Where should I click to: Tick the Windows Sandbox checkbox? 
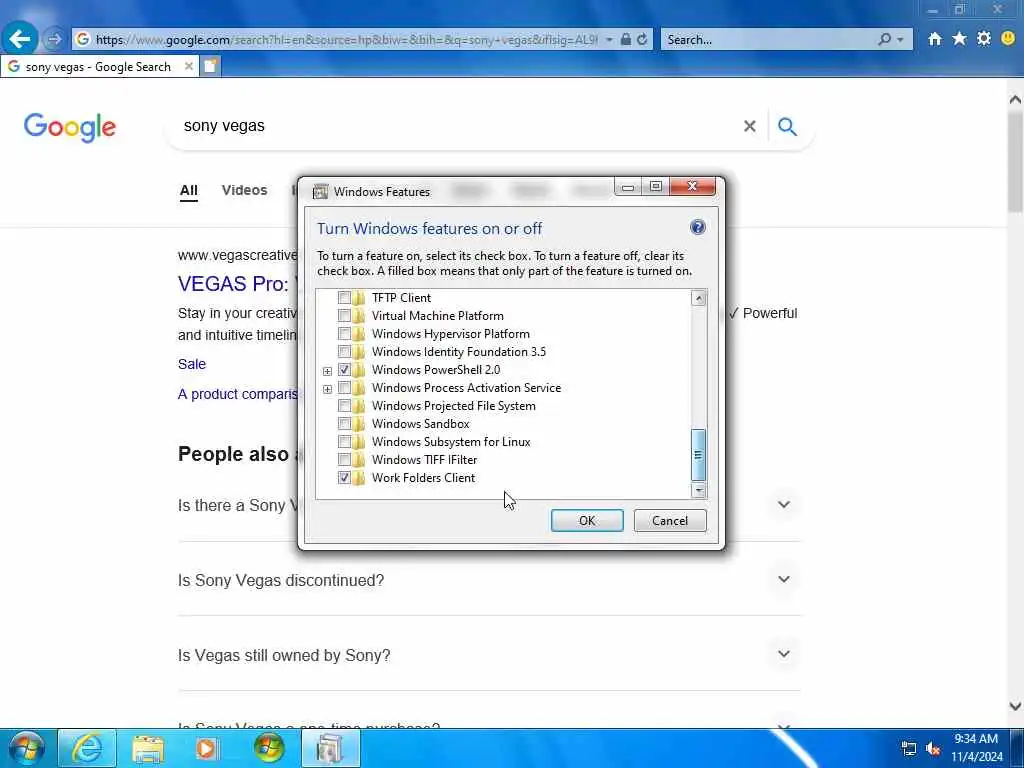[x=344, y=424]
